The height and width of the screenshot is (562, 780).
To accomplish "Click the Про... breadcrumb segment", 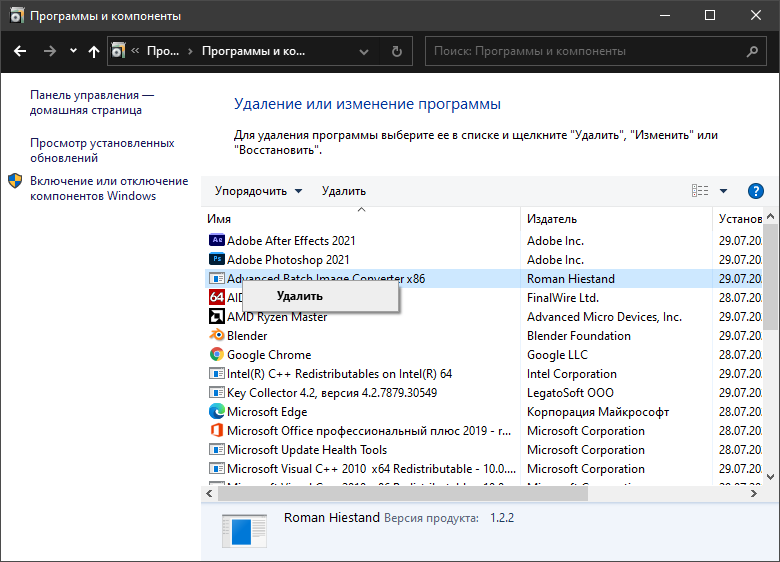I will coord(163,51).
